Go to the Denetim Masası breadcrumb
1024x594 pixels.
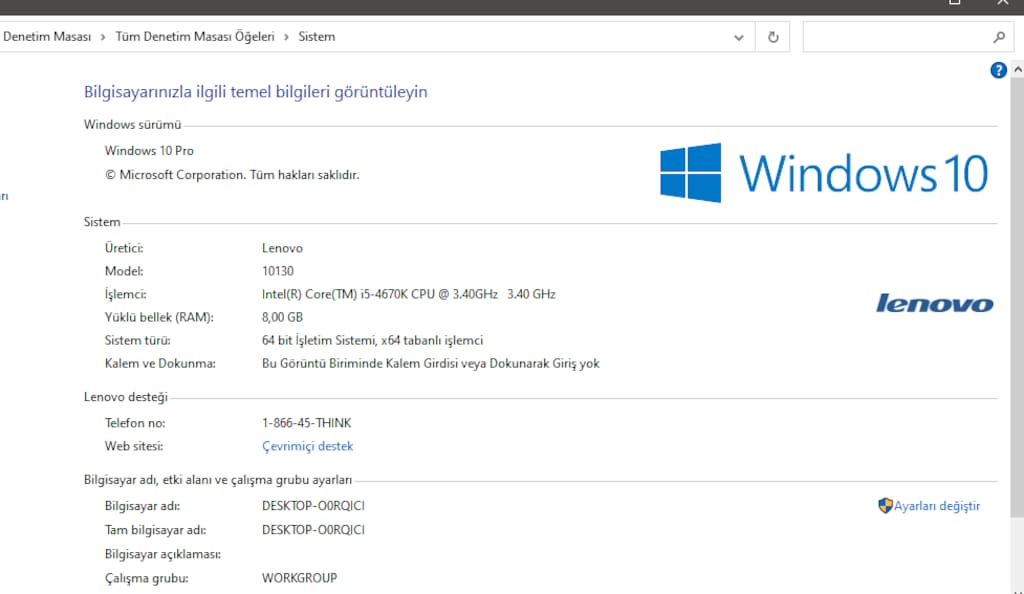pyautogui.click(x=46, y=37)
